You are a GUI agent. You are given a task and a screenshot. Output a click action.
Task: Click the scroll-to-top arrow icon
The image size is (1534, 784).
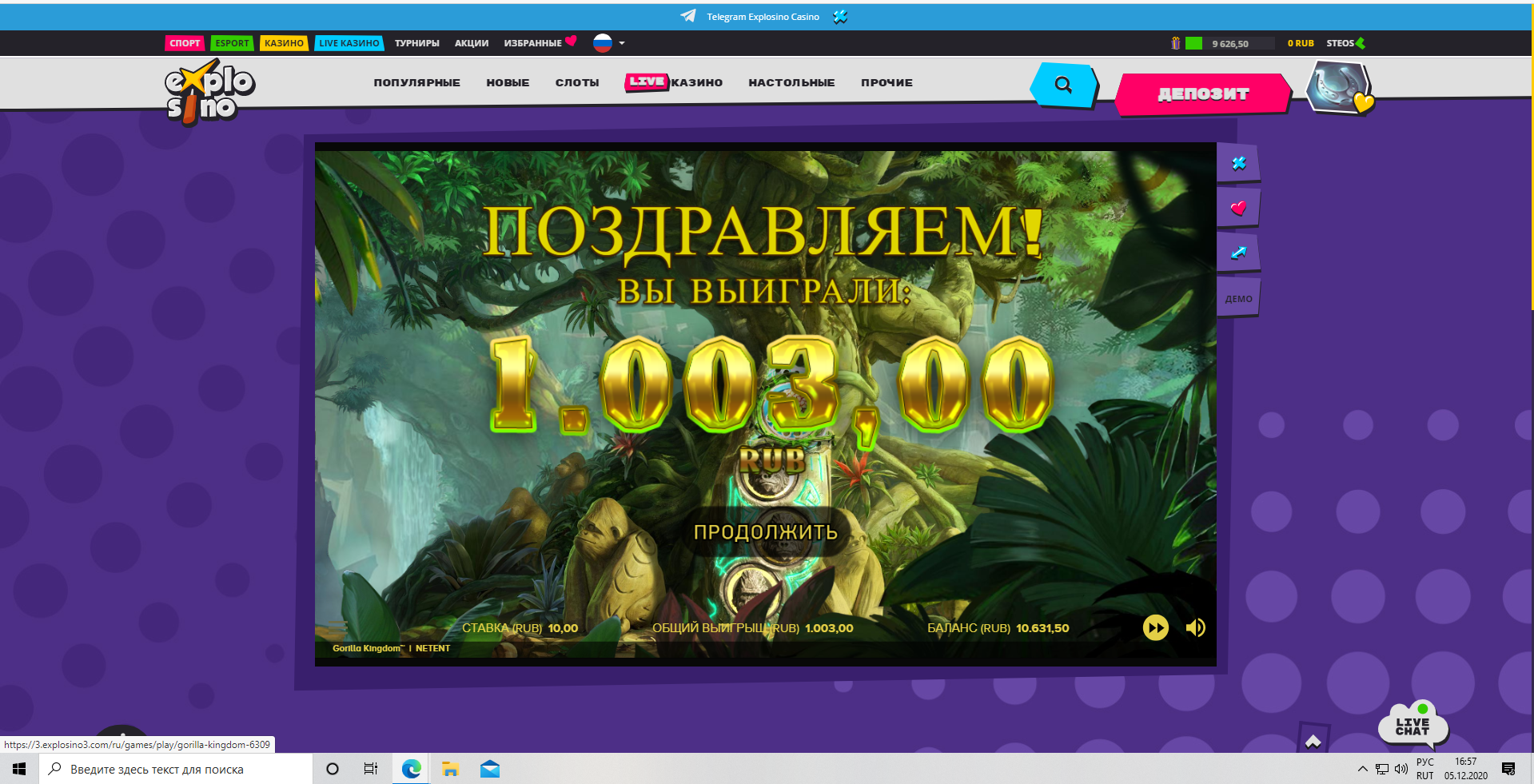(1313, 740)
